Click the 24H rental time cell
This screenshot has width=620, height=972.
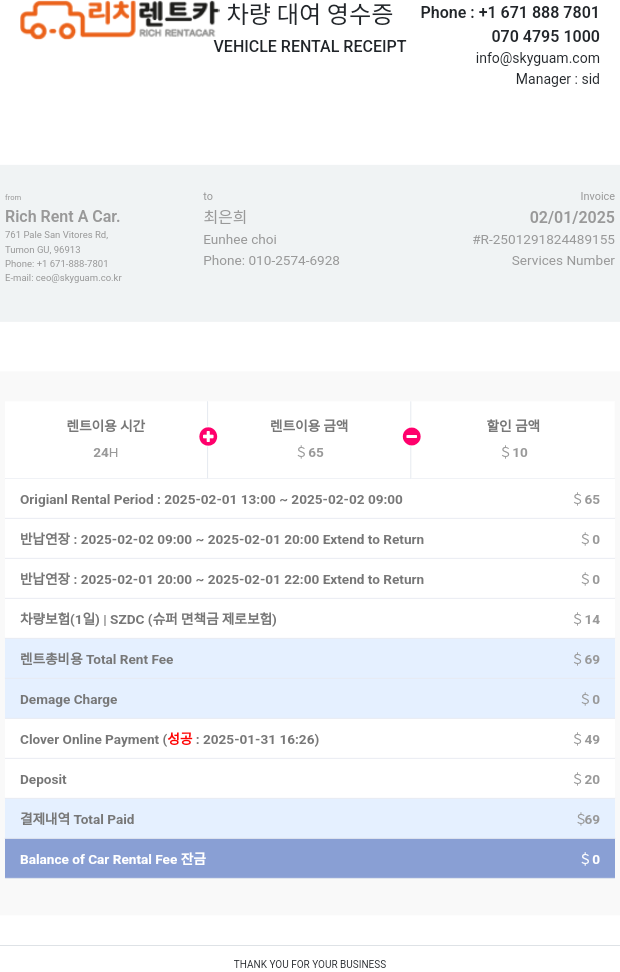(106, 439)
